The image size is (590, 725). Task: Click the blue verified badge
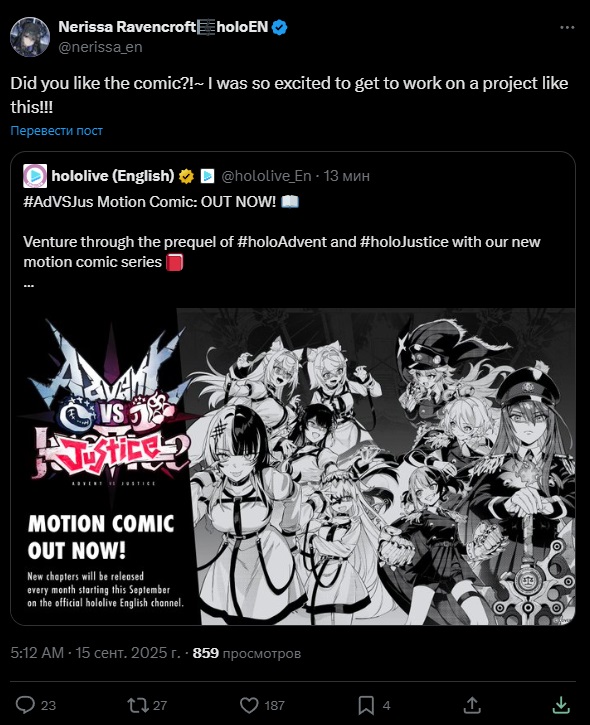click(x=279, y=27)
